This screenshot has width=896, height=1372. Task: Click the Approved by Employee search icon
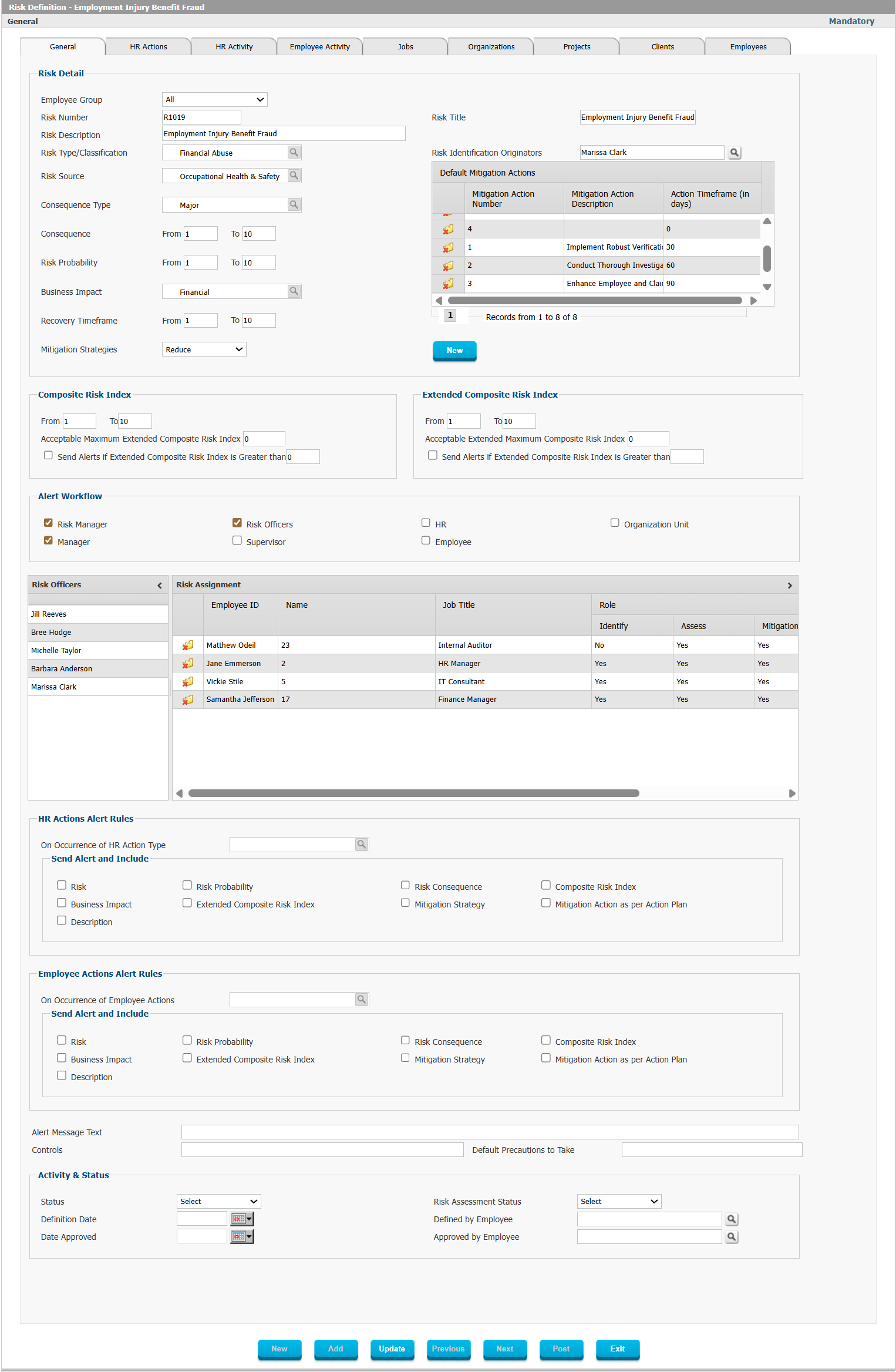click(732, 1237)
